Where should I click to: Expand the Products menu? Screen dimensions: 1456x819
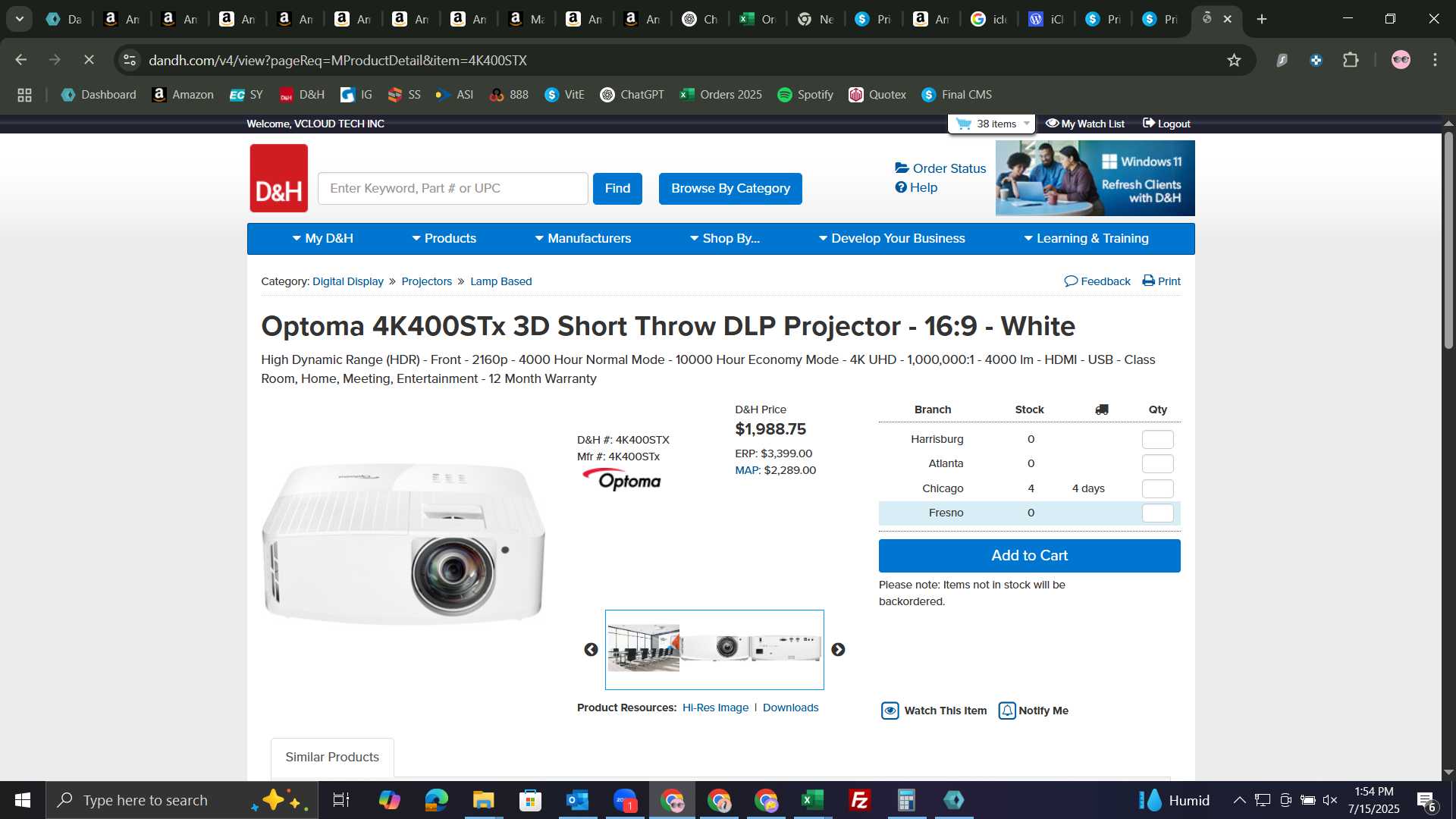(x=444, y=238)
